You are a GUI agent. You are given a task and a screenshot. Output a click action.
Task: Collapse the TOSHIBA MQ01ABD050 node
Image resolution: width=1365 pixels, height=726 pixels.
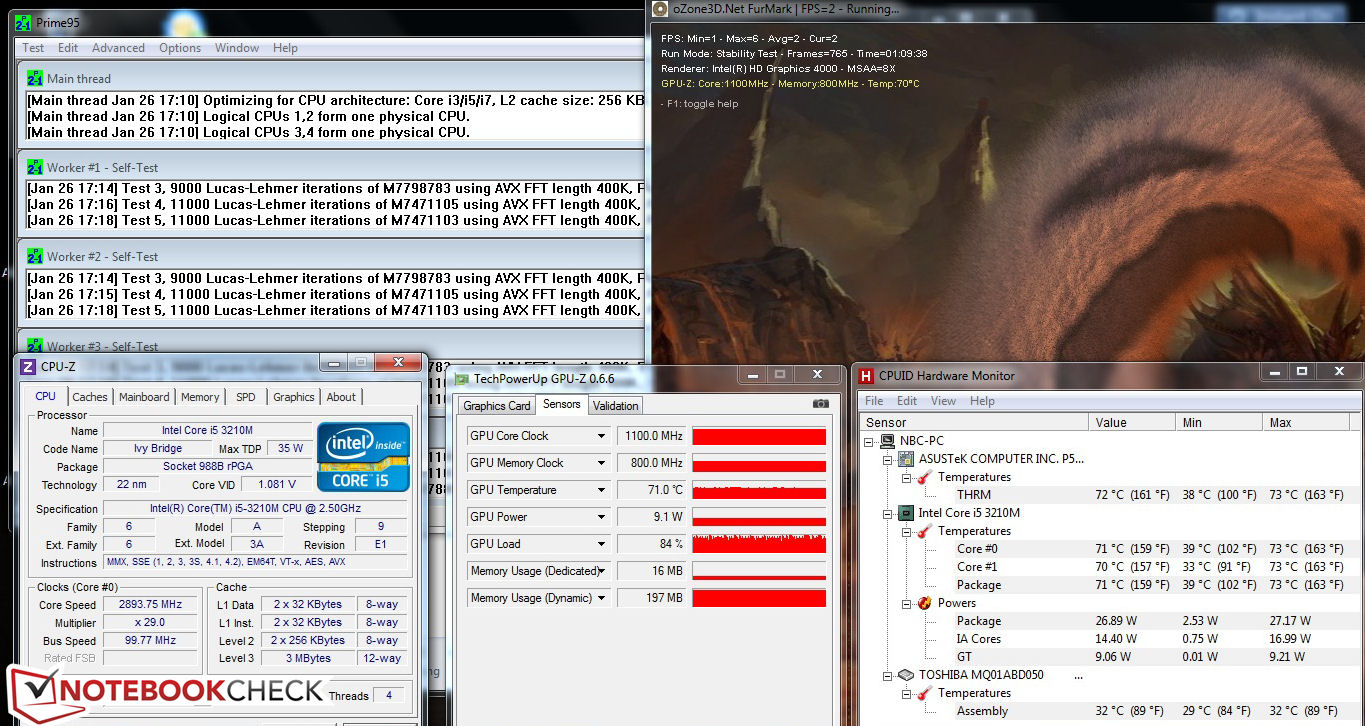pyautogui.click(x=887, y=675)
